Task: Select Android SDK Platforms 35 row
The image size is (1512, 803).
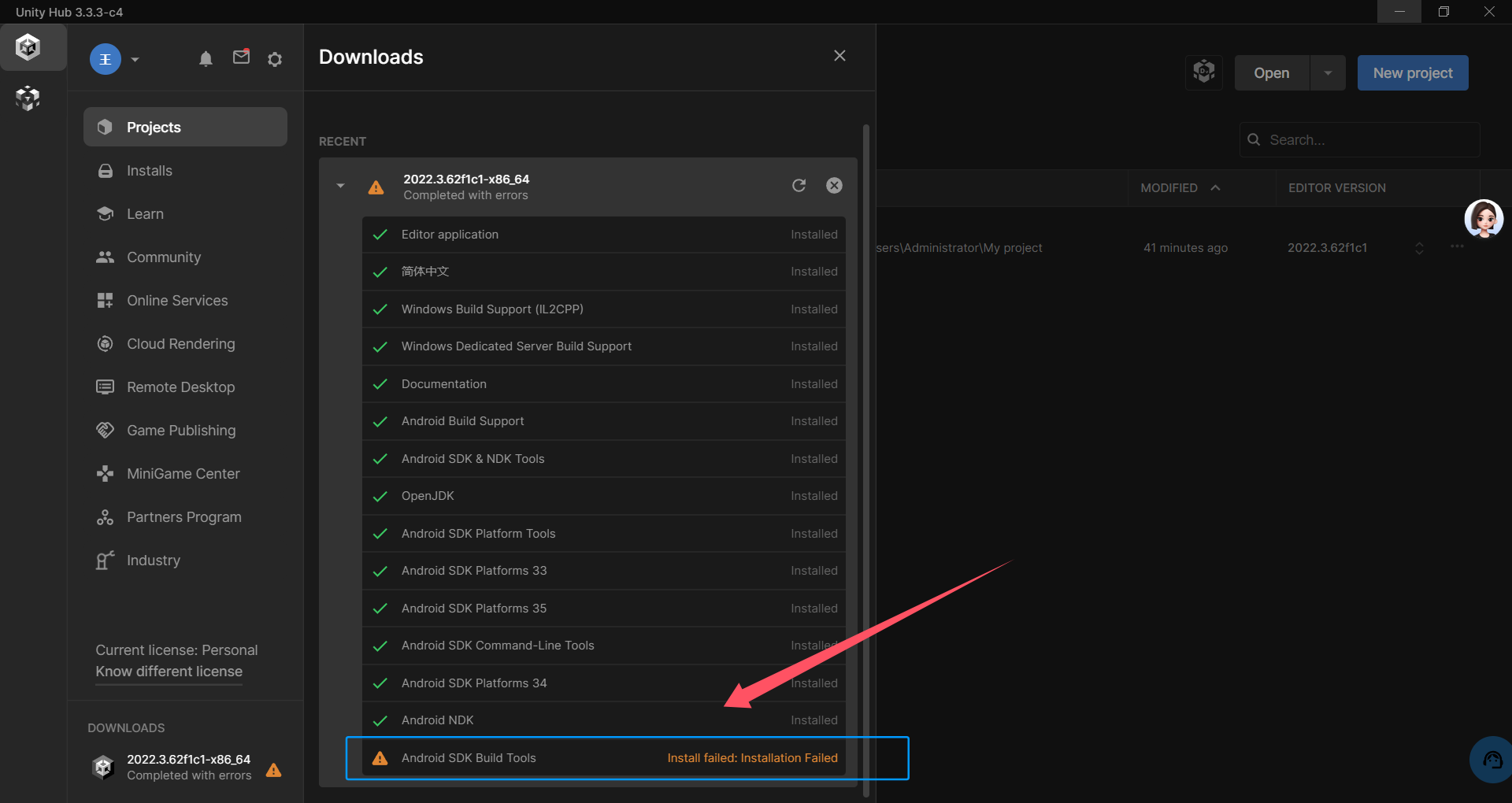Action: 603,609
